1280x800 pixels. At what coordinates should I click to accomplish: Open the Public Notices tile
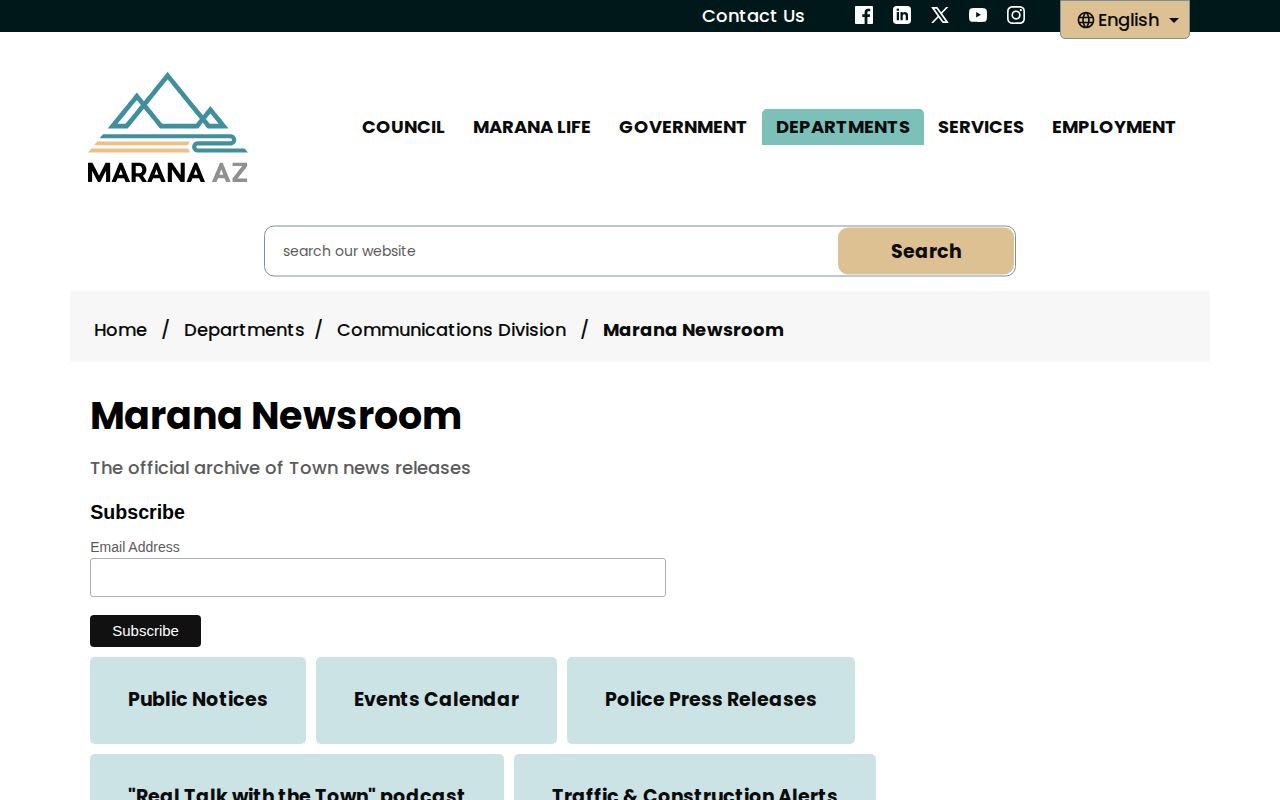pos(198,700)
